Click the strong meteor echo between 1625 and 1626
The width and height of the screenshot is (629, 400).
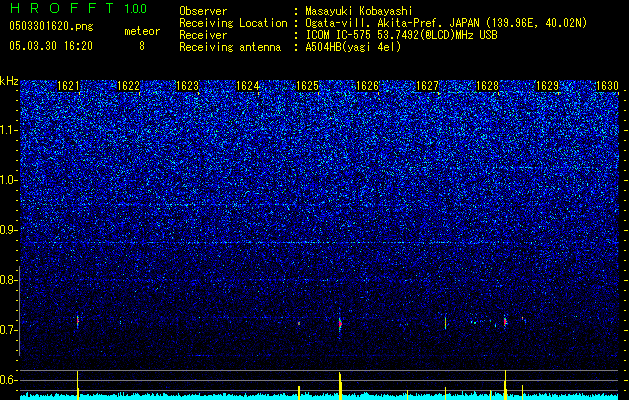[340, 323]
